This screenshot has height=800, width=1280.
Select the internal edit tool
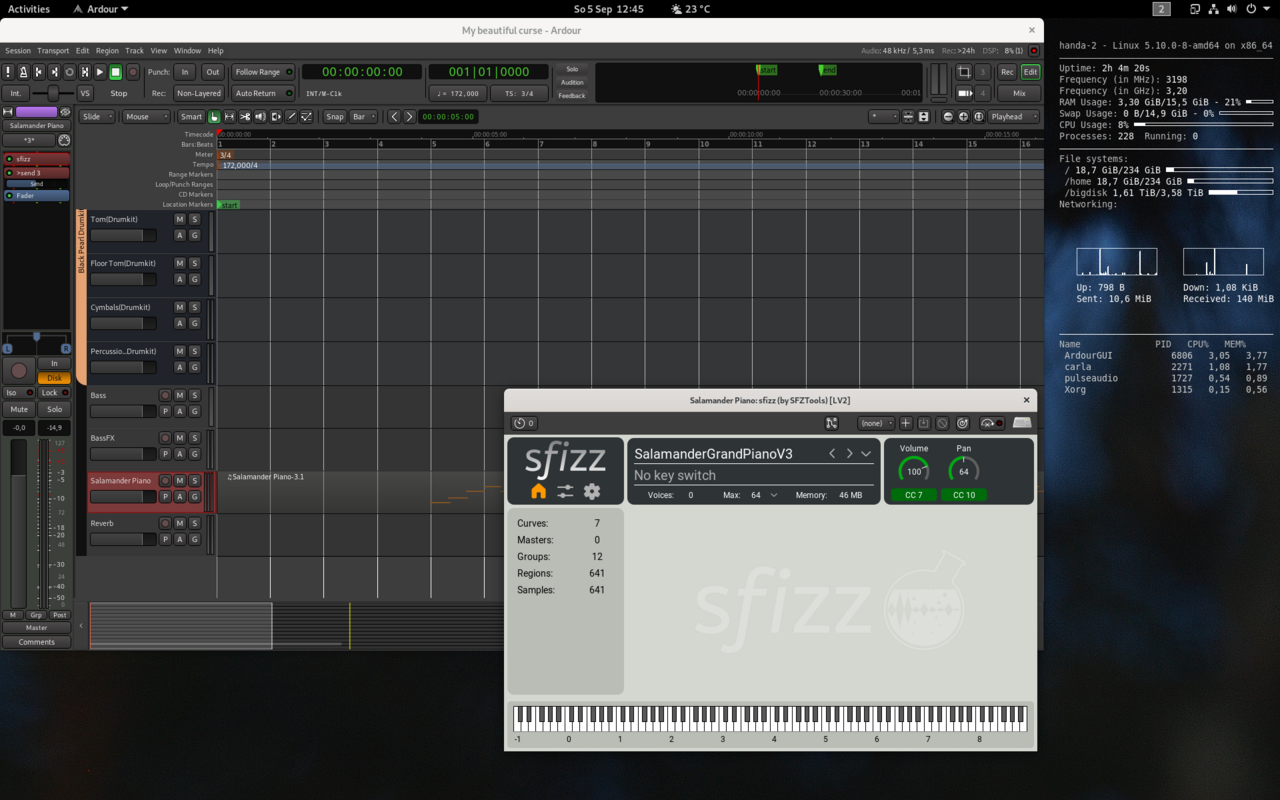(307, 117)
